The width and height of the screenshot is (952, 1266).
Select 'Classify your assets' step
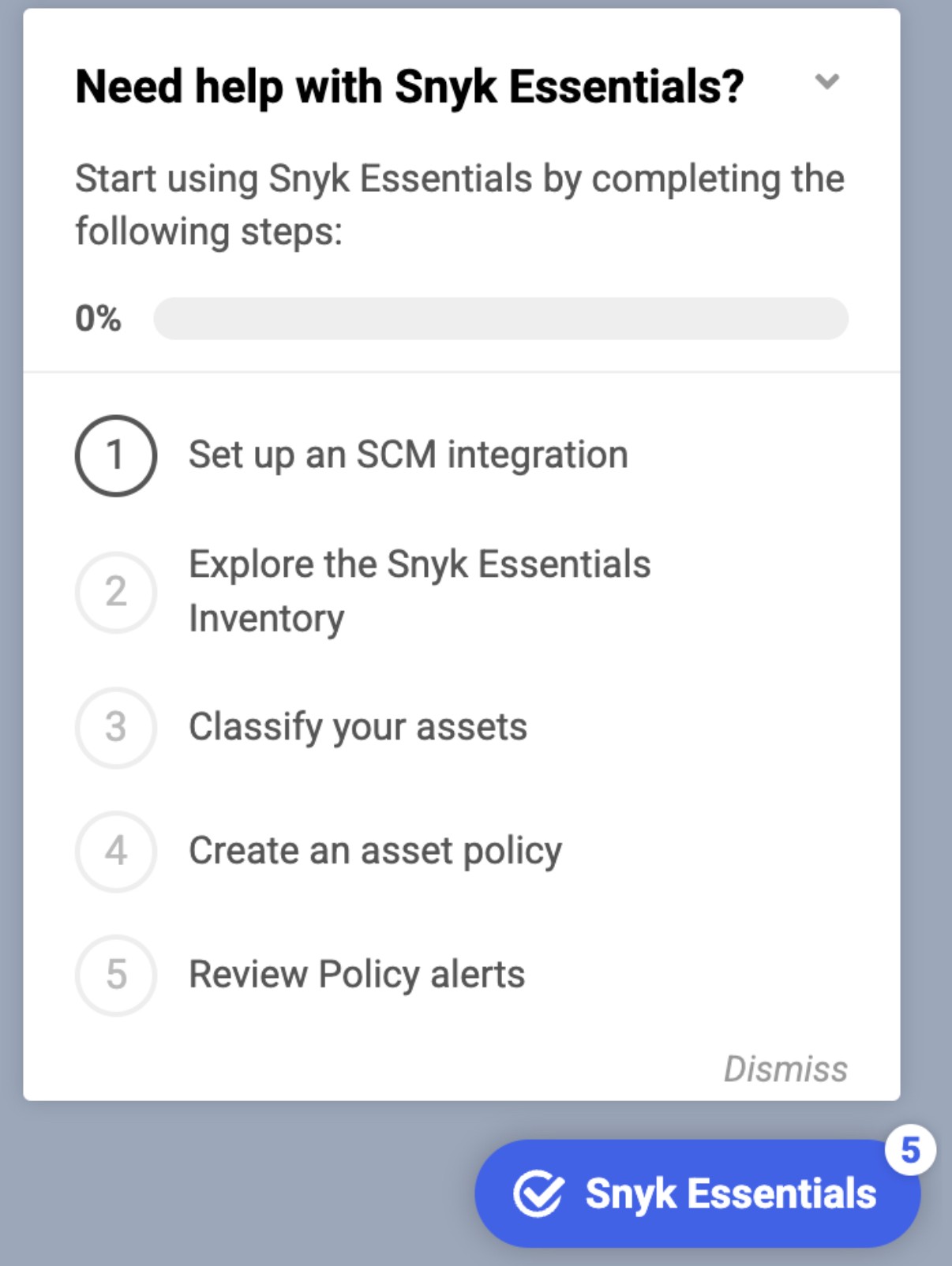358,727
